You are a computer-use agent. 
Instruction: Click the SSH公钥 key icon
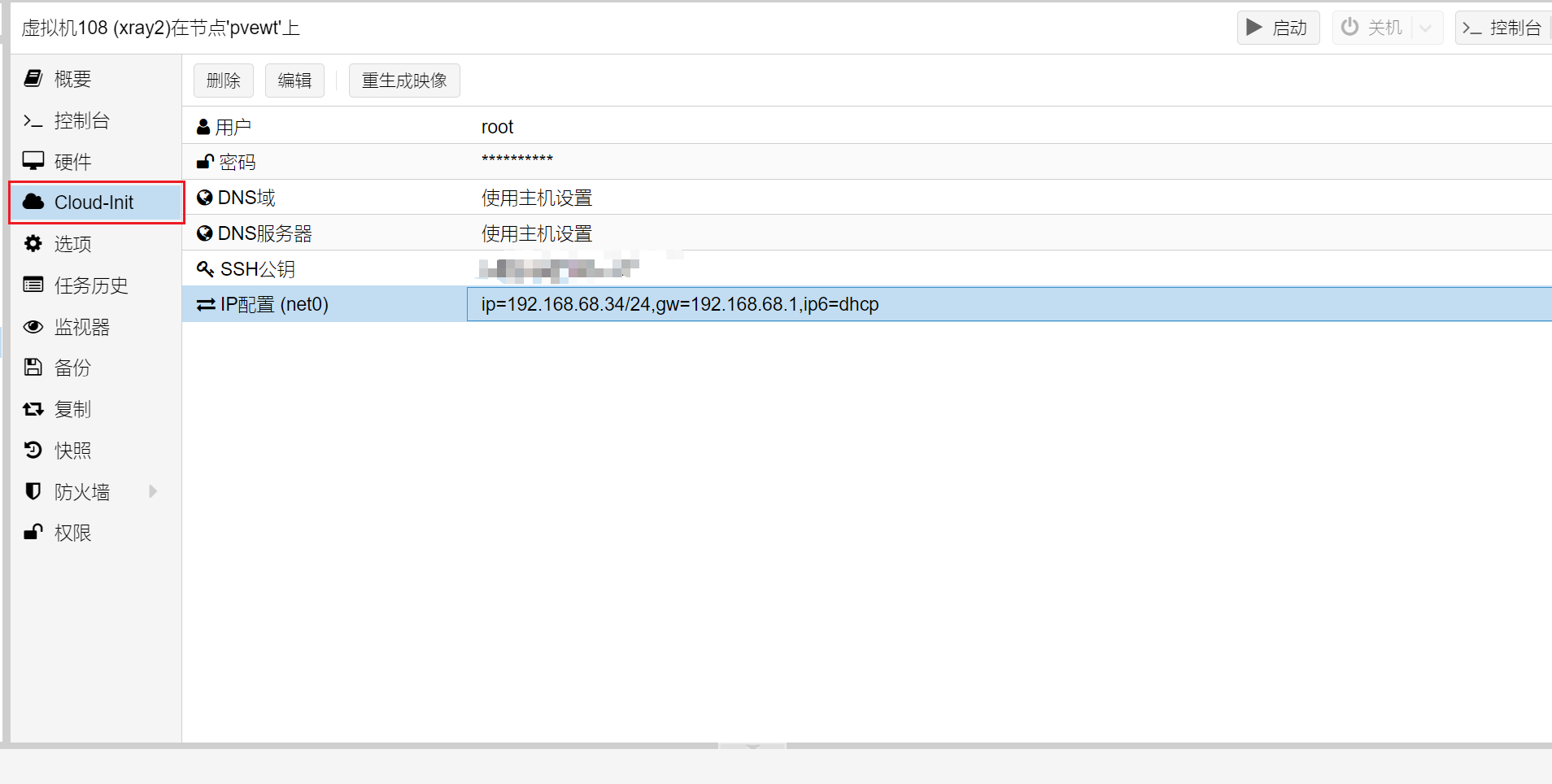coord(206,268)
